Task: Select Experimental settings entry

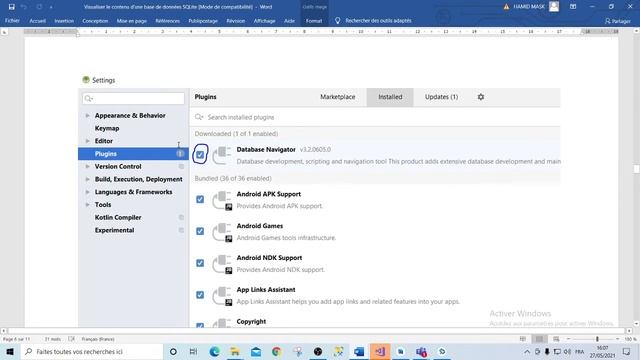Action: point(114,230)
